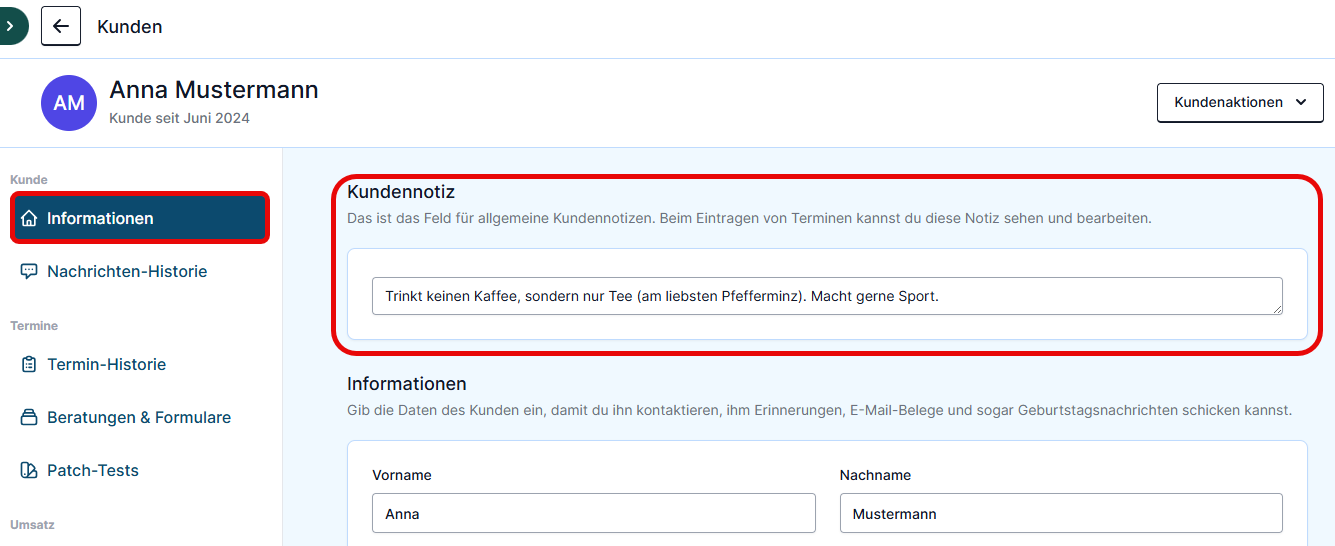Click the Anna Mustermann customer name heading
This screenshot has width=1335, height=546.
pos(214,90)
